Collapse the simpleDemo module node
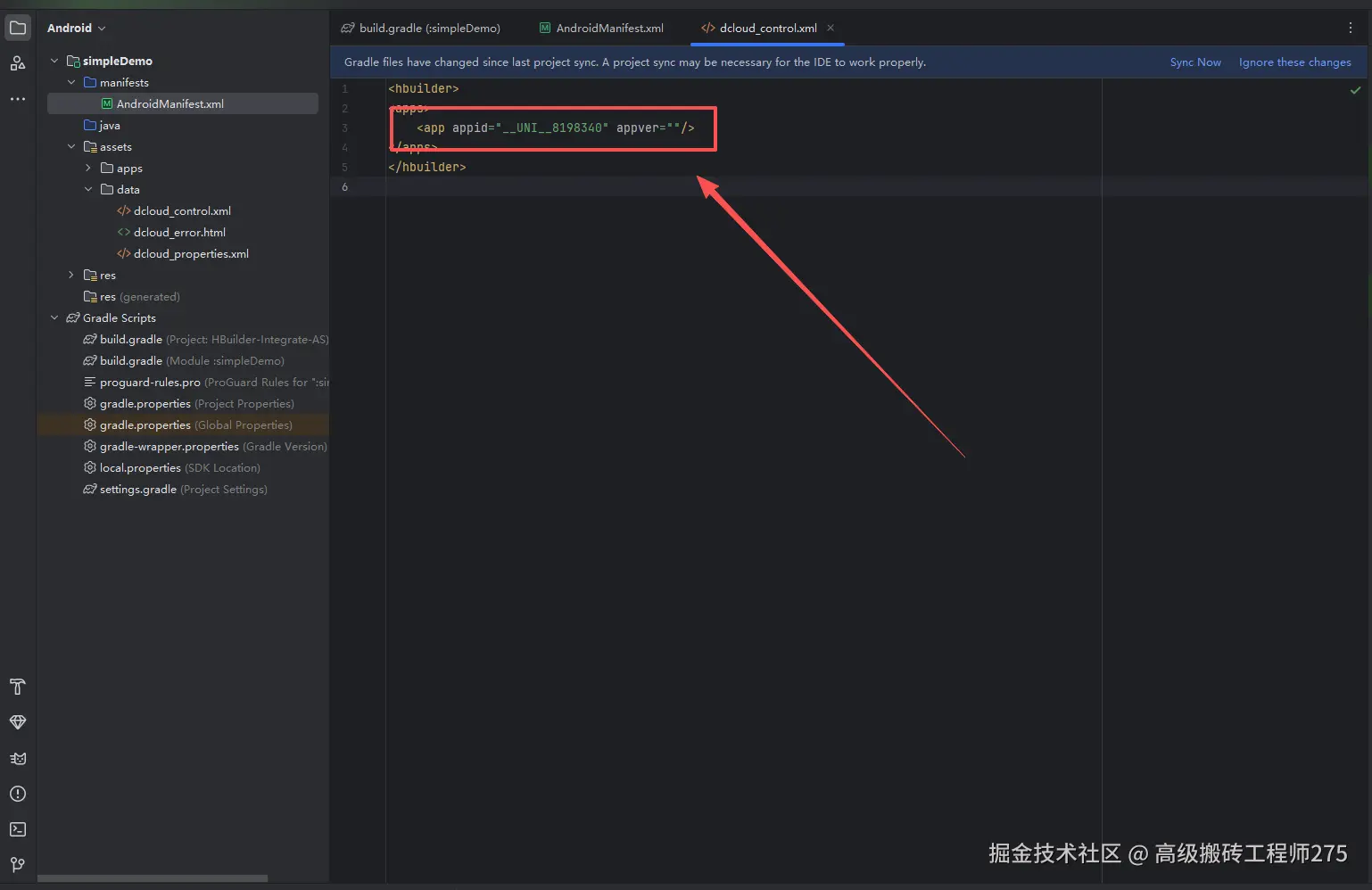 (x=54, y=61)
